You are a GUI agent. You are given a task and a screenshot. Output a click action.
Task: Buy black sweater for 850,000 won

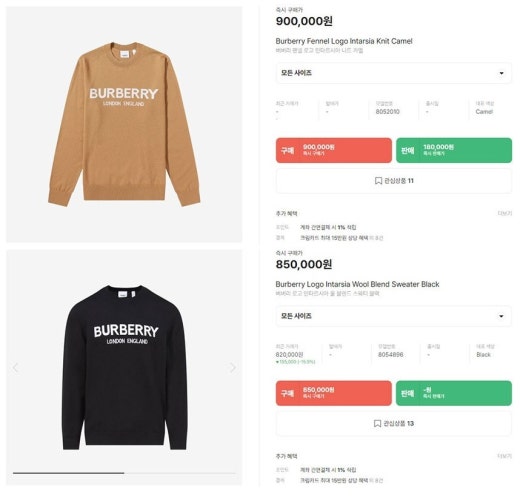334,393
